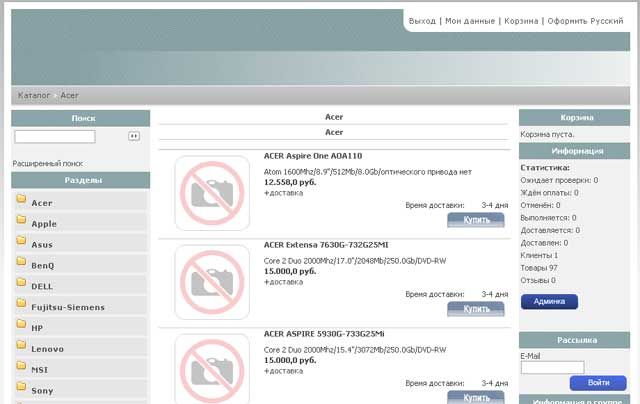
Task: Click the 12.558,0 руб. price
Action: [x=290, y=182]
